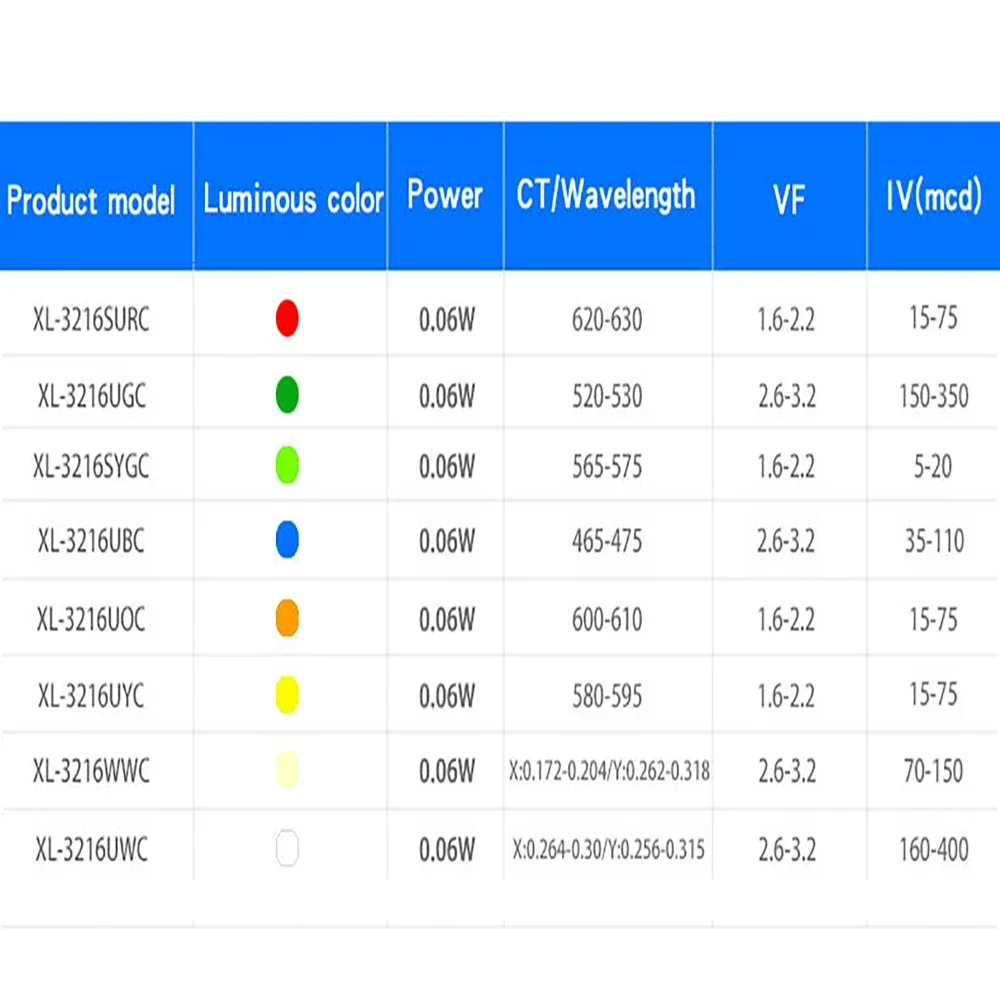Click the XL-3216UOC model name
The image size is (1000, 1000).
(91, 619)
